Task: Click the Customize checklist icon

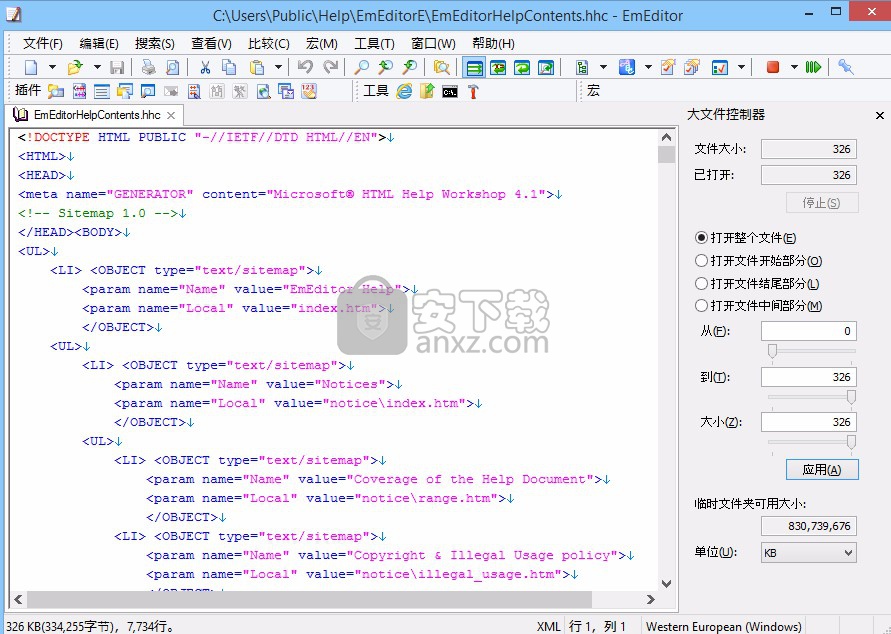Action: 719,68
